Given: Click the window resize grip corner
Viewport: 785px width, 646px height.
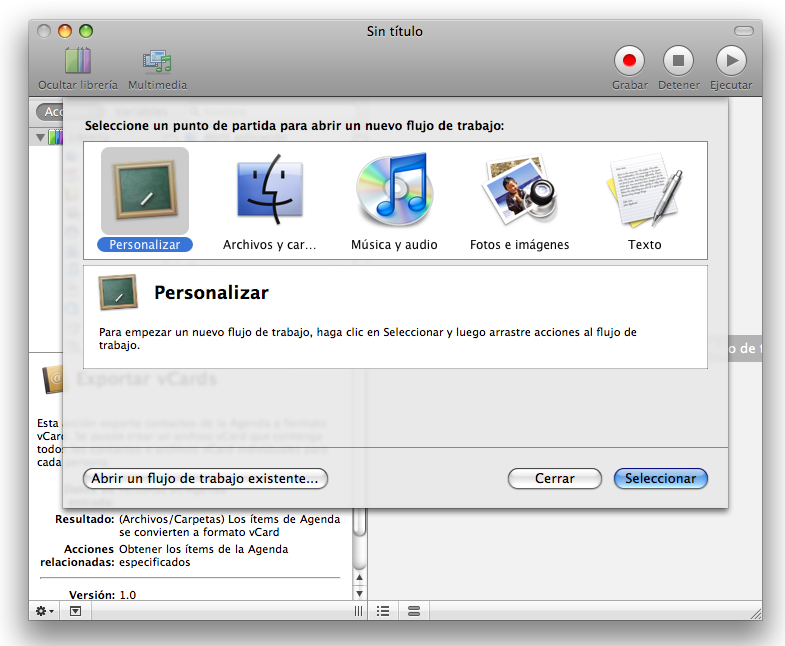Looking at the screenshot, I should (x=756, y=614).
